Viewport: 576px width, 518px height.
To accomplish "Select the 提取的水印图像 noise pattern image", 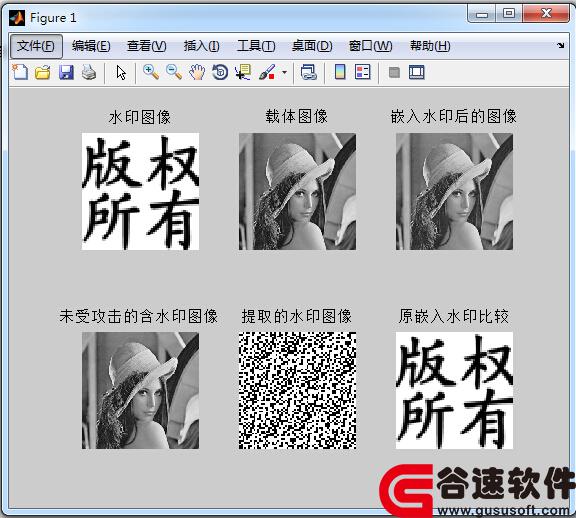I will [297, 391].
